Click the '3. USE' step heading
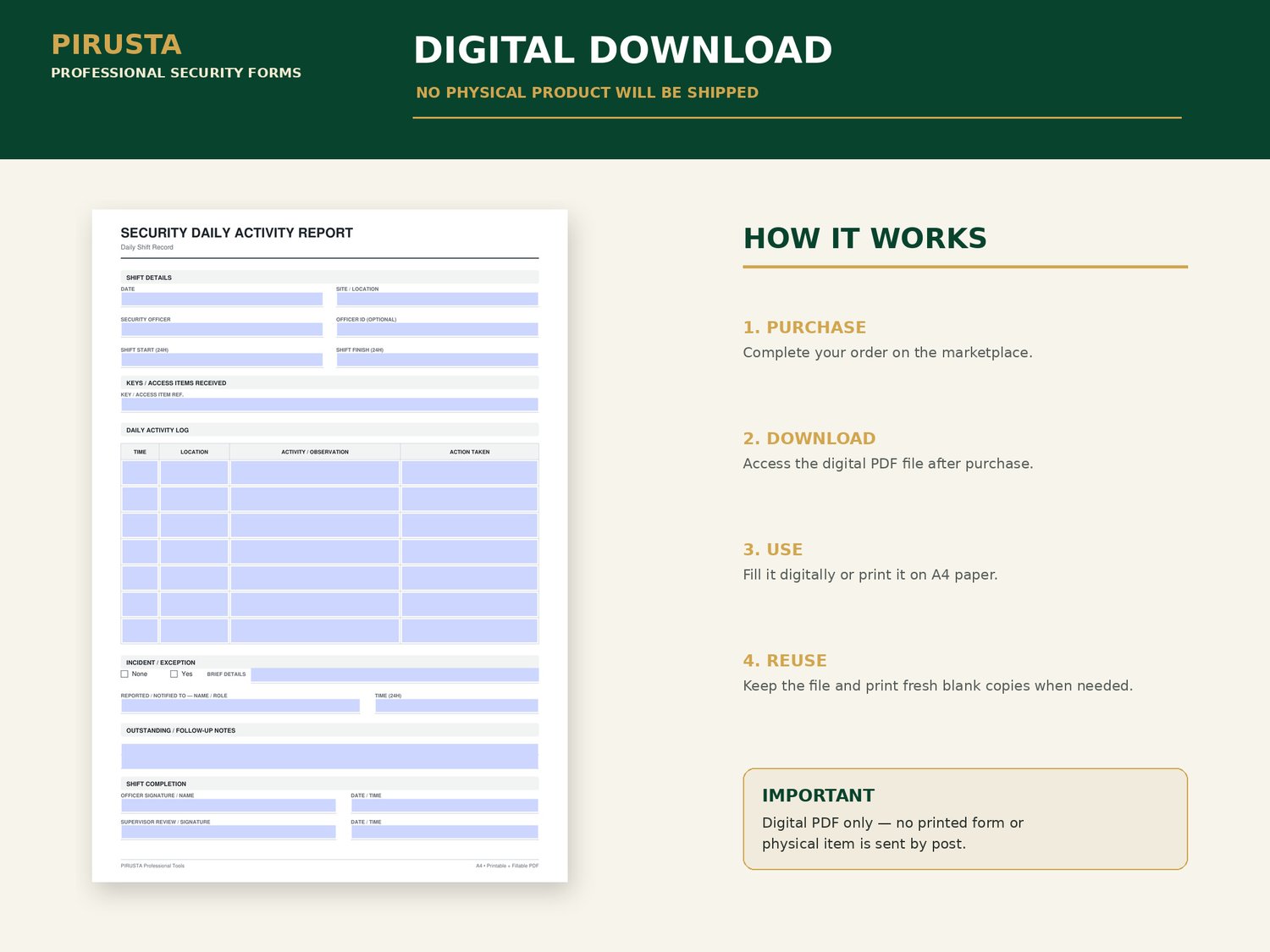The image size is (1270, 952). coord(773,549)
